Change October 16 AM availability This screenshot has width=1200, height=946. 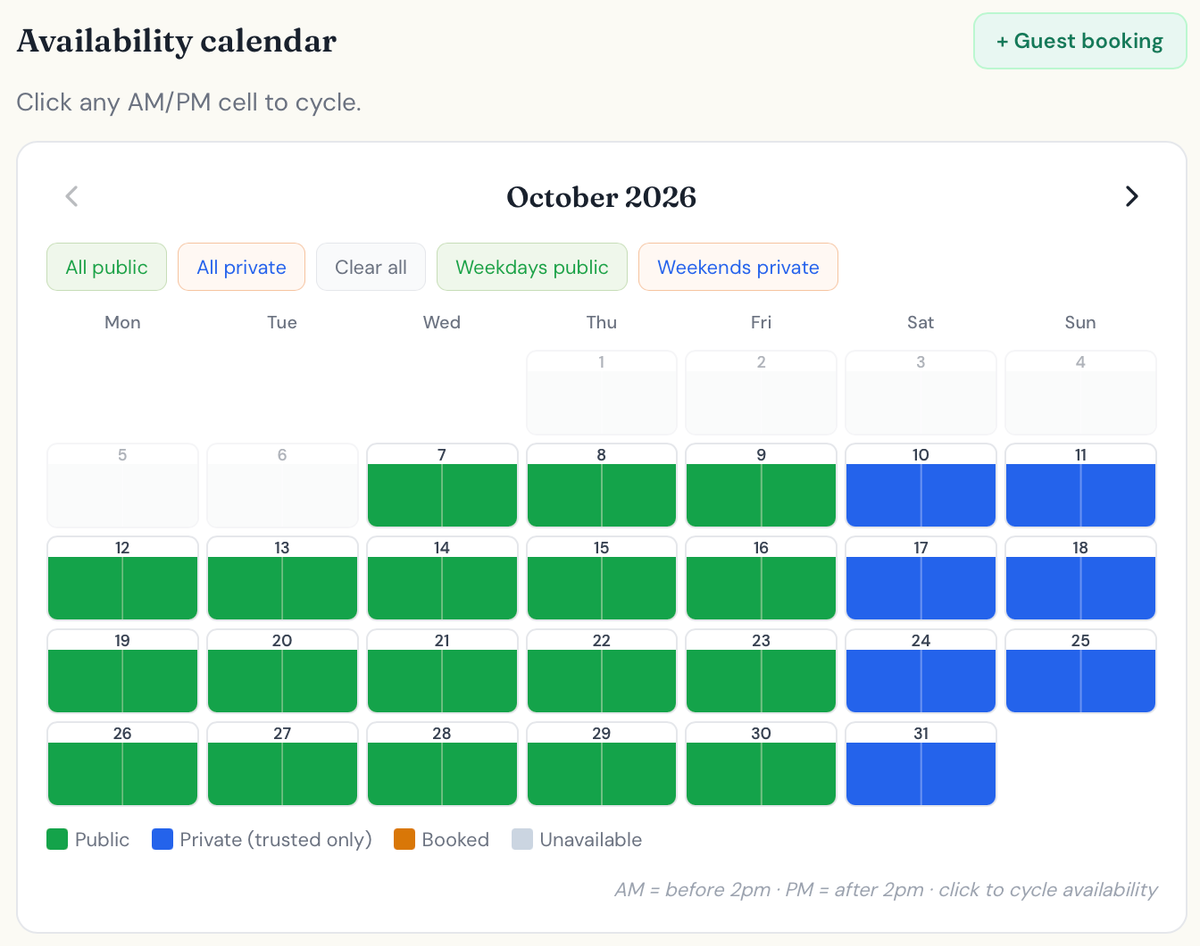725,588
